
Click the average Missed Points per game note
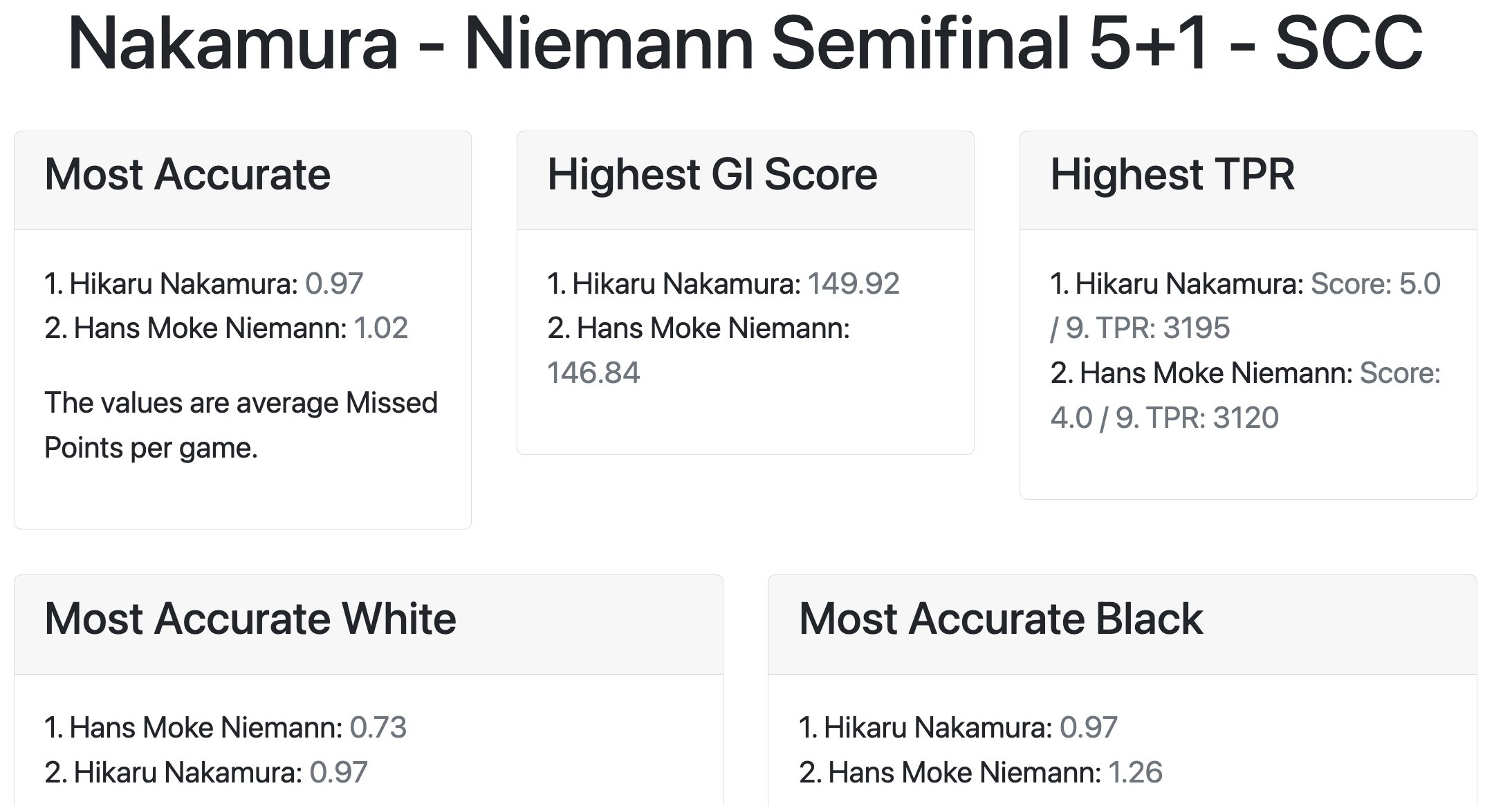[240, 425]
